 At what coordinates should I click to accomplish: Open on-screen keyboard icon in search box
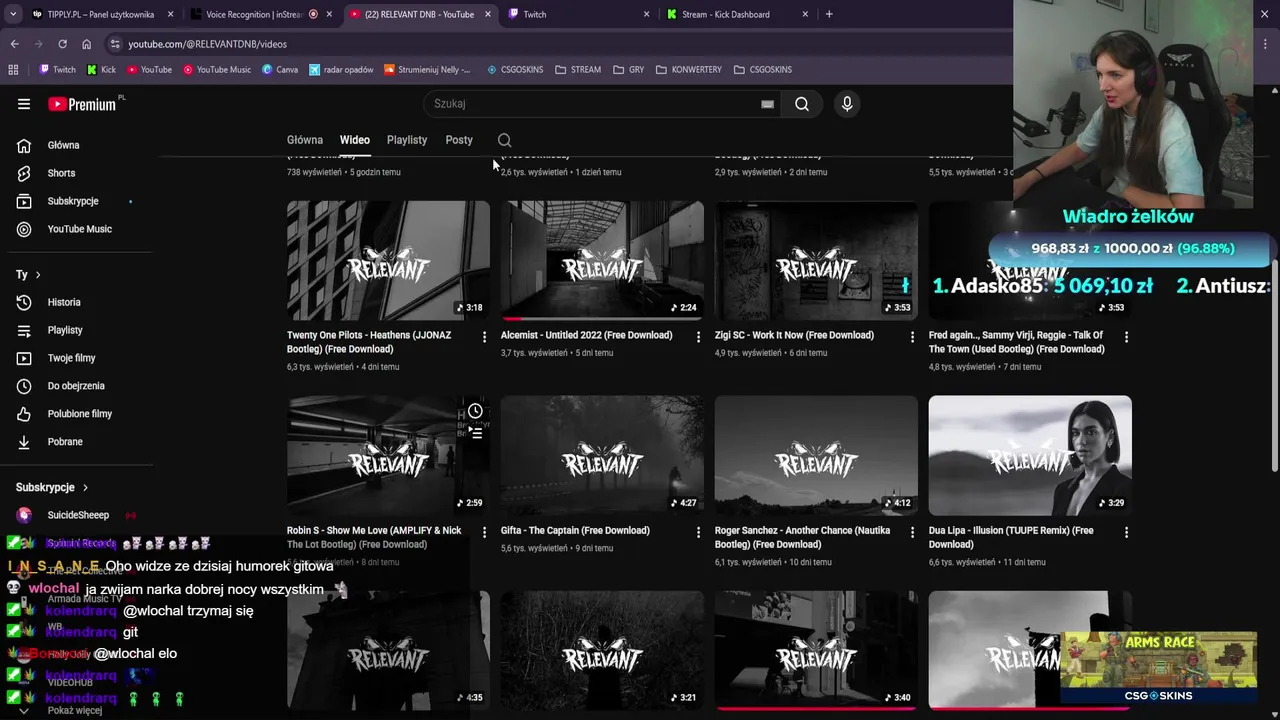pyautogui.click(x=767, y=104)
